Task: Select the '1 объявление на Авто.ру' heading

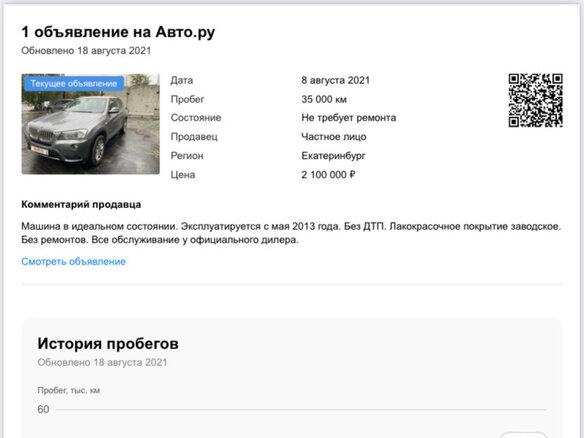Action: point(118,32)
